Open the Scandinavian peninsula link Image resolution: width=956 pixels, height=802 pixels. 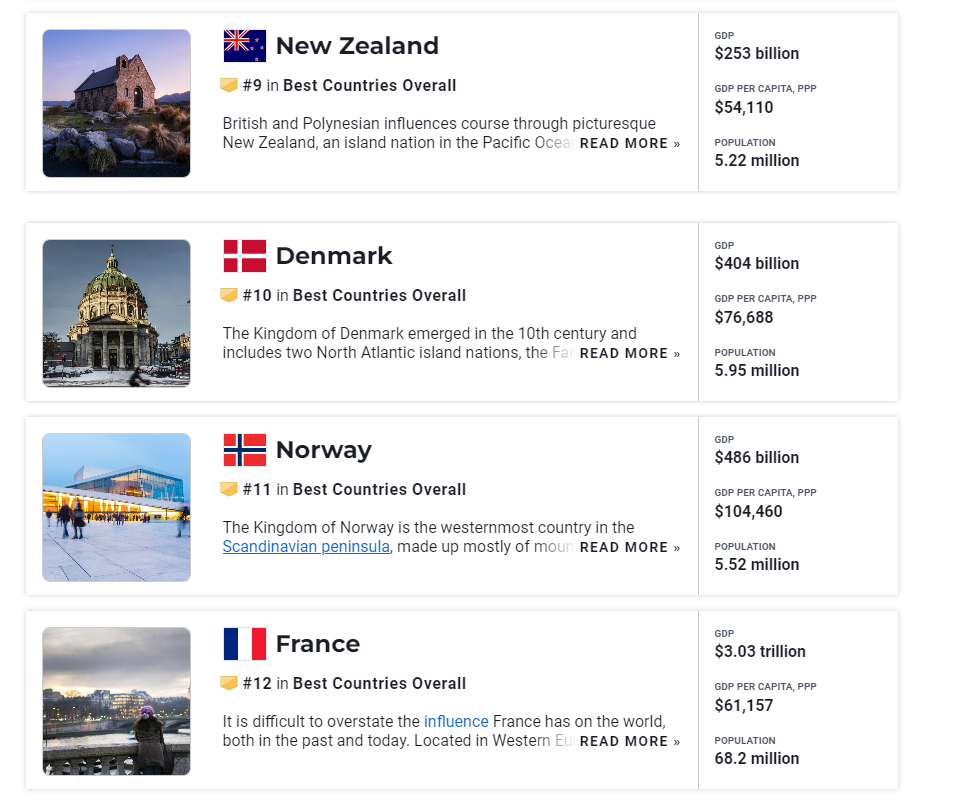click(x=306, y=546)
